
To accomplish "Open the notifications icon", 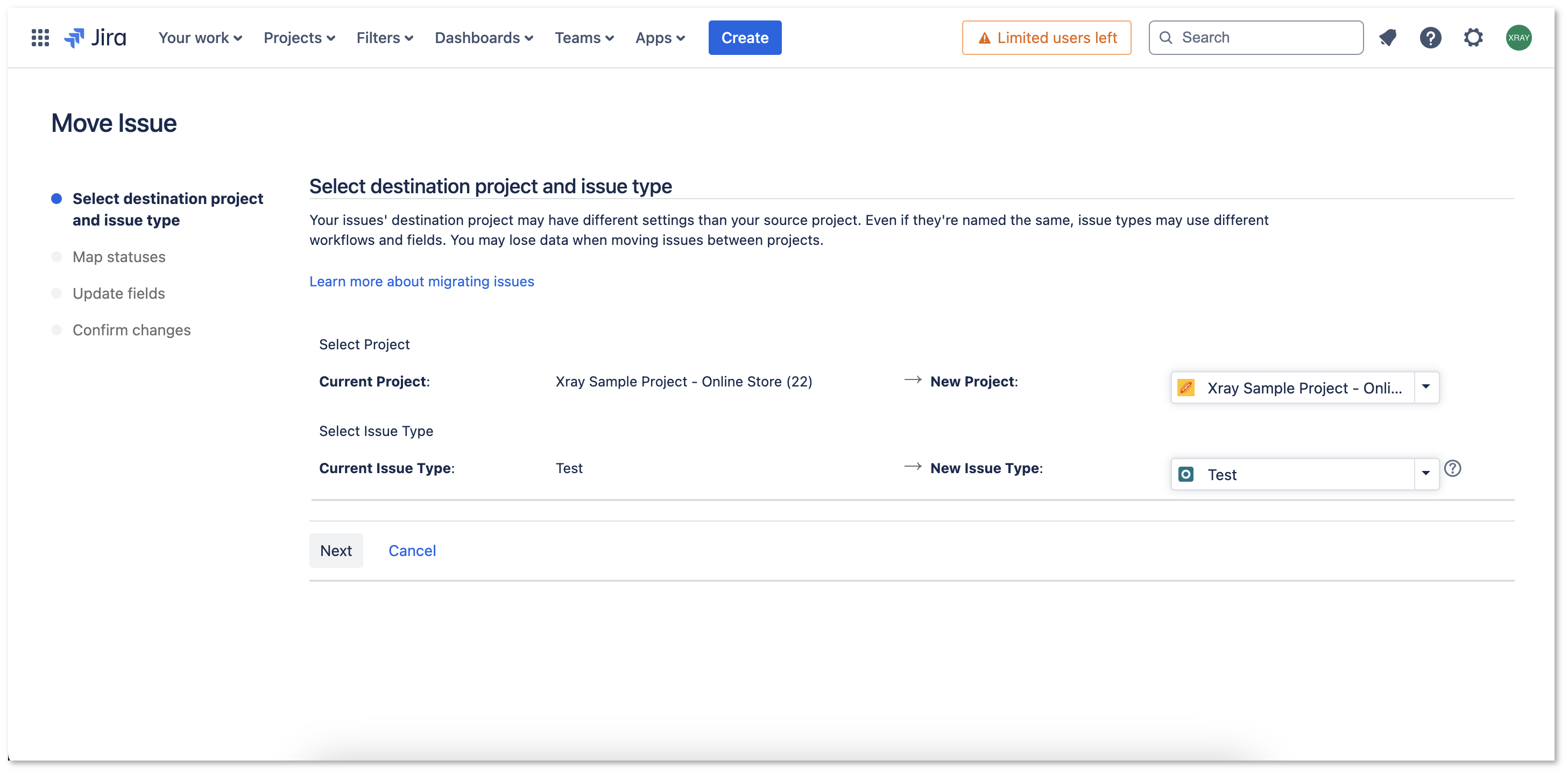I will click(x=1388, y=38).
